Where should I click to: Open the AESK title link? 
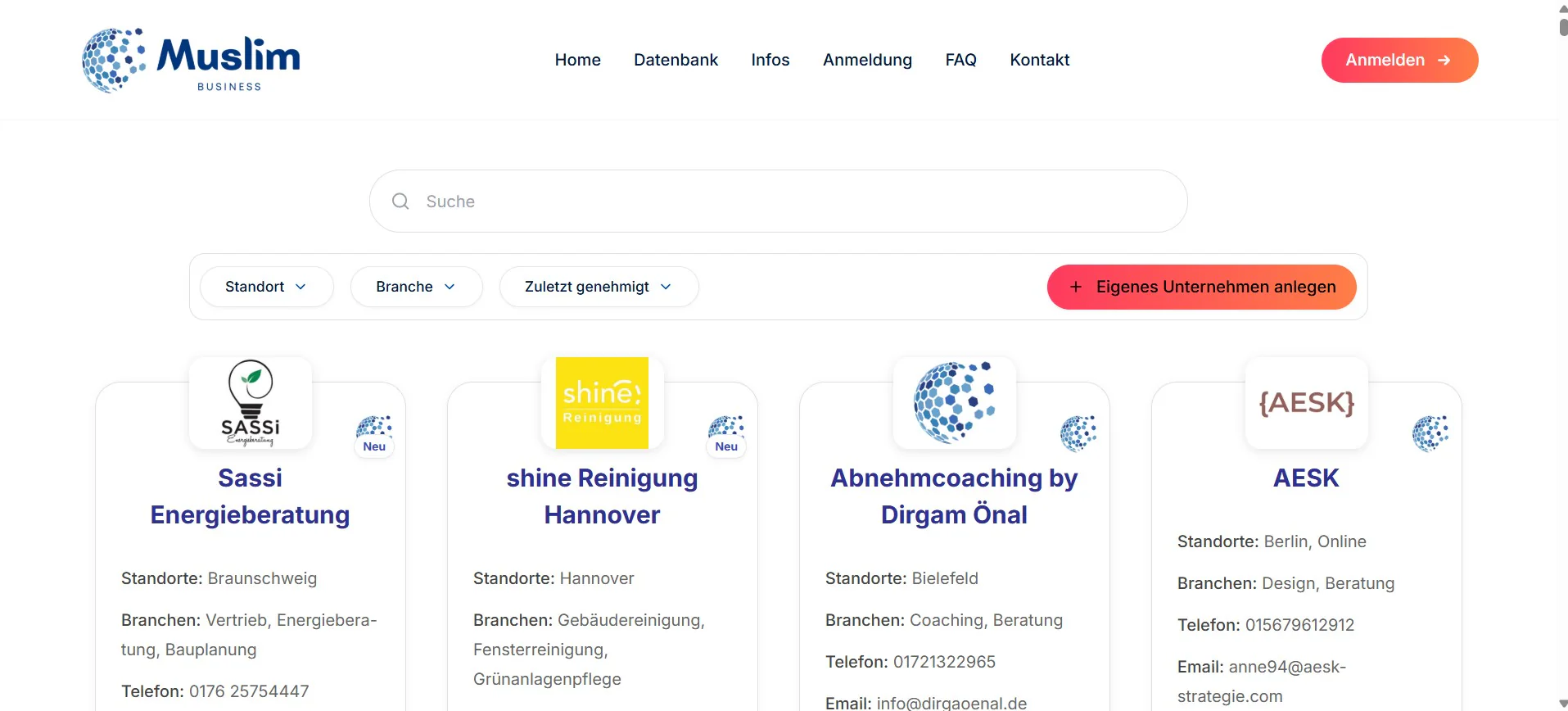pos(1307,478)
